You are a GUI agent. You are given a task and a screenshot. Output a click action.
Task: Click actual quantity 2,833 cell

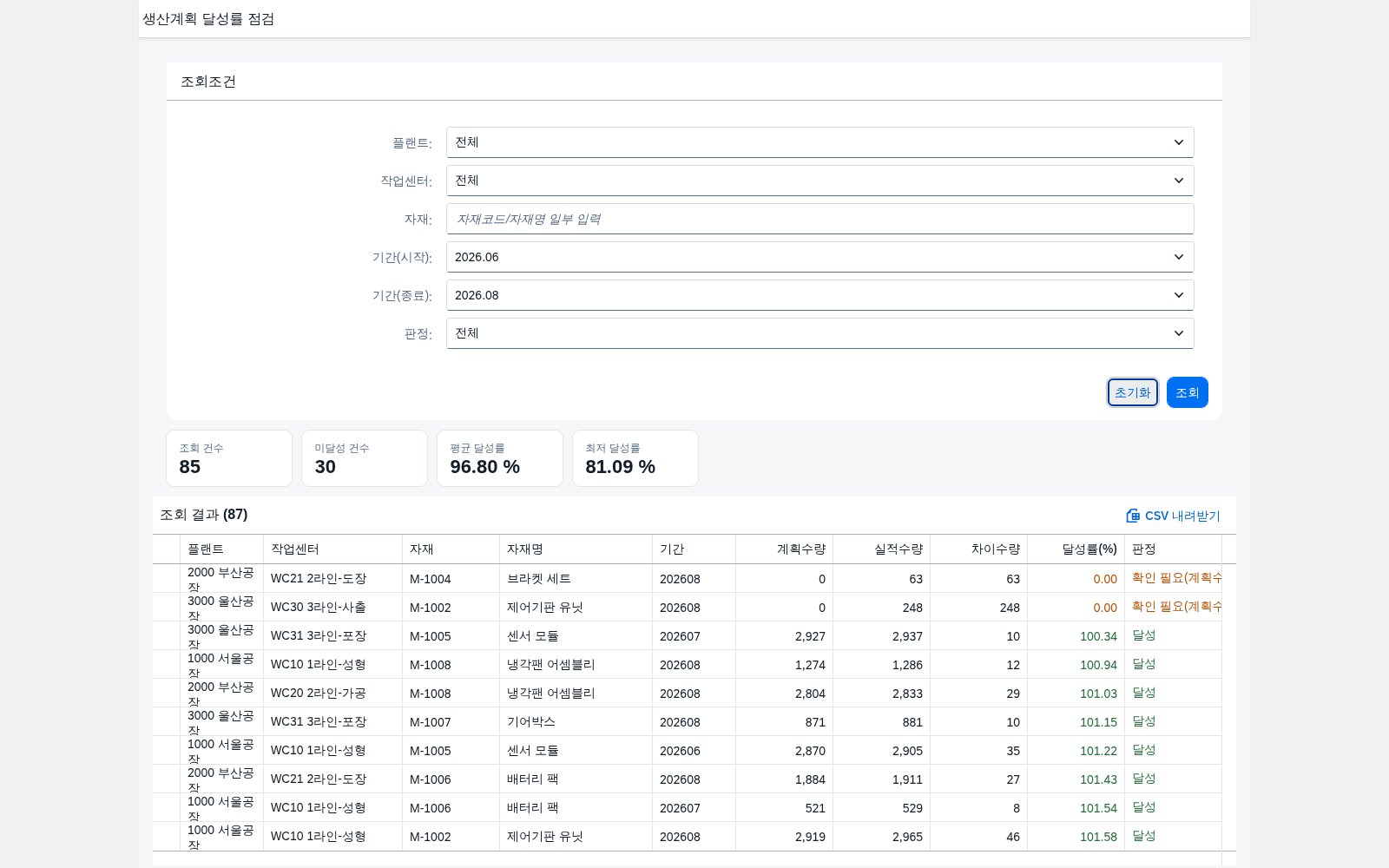(x=881, y=694)
